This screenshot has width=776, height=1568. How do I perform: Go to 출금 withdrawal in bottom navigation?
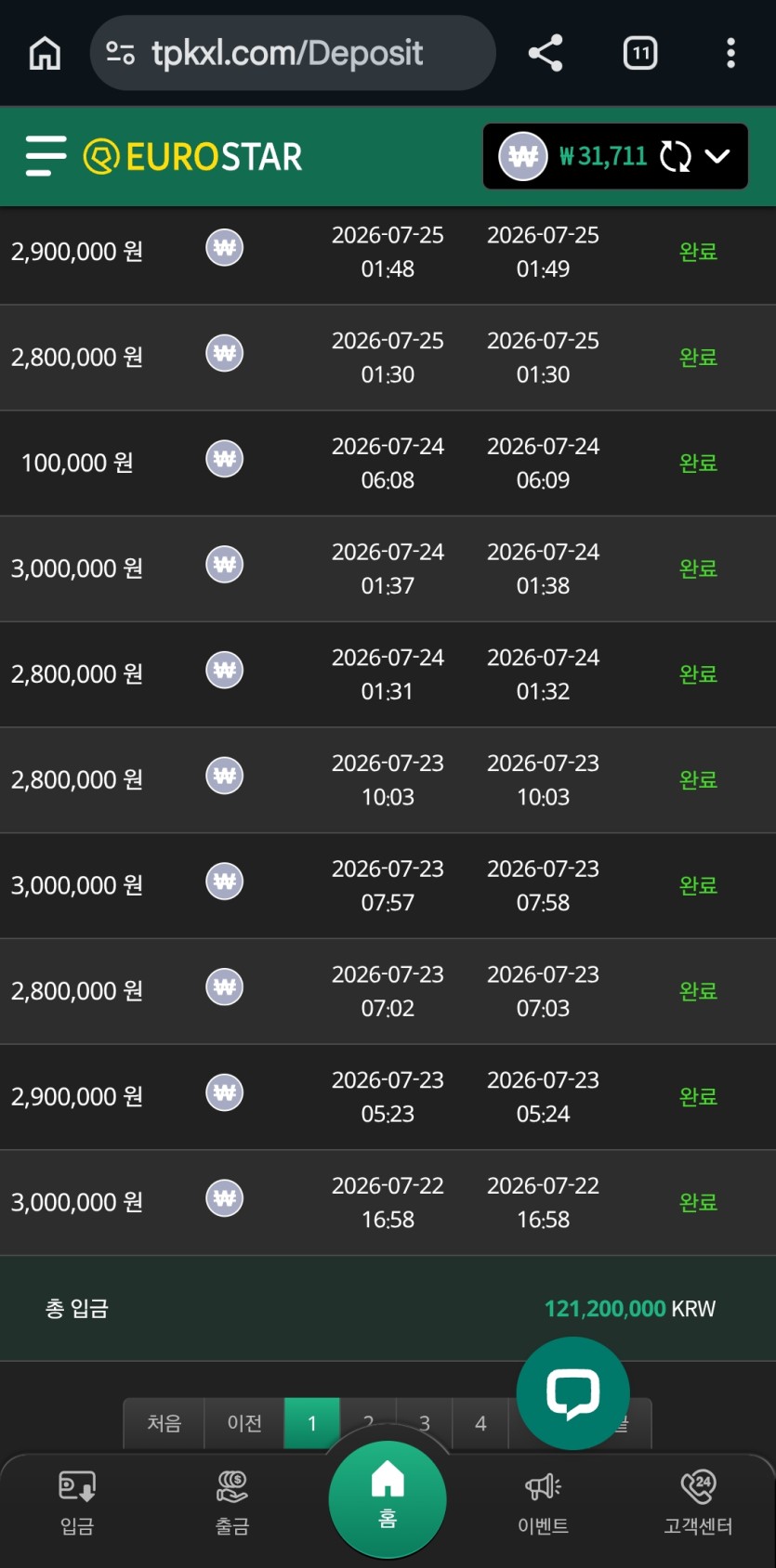tap(232, 1502)
